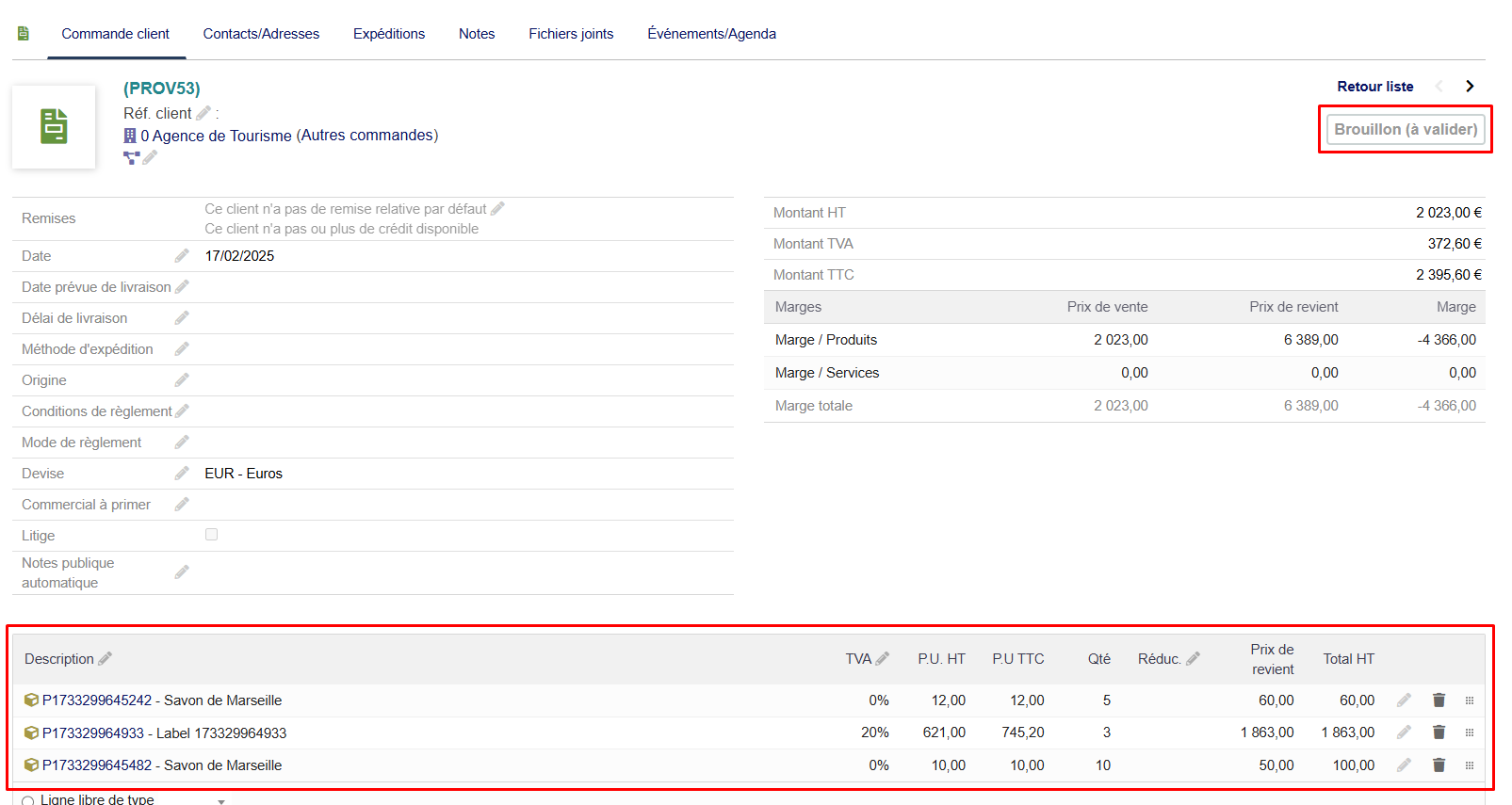This screenshot has height=805, width=1512.
Task: Click the Autres commandes link
Action: (367, 136)
